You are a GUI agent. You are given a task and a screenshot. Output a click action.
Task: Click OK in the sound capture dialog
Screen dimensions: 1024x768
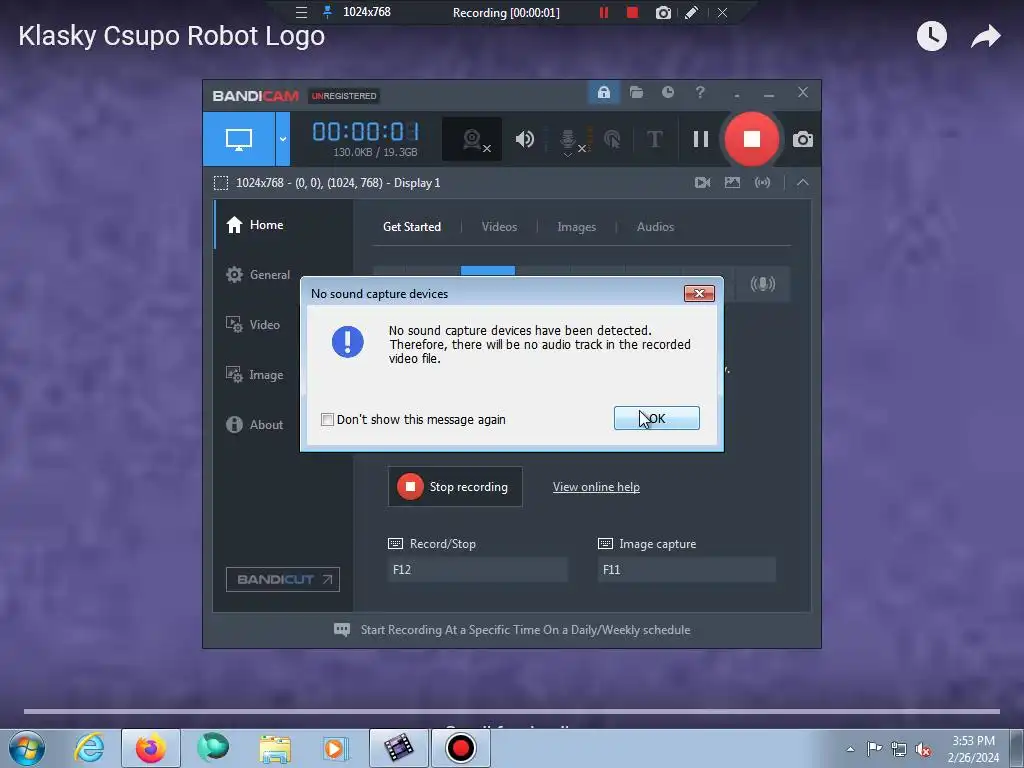(x=656, y=418)
